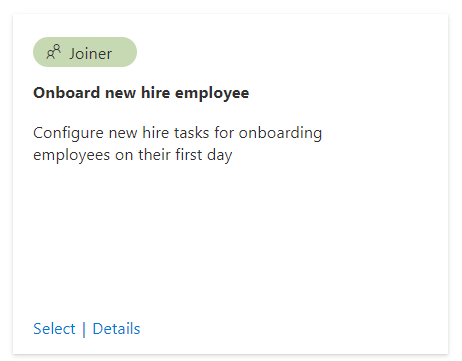Click the 'employees on their first day' text
This screenshot has height=361, width=462.
(x=133, y=155)
